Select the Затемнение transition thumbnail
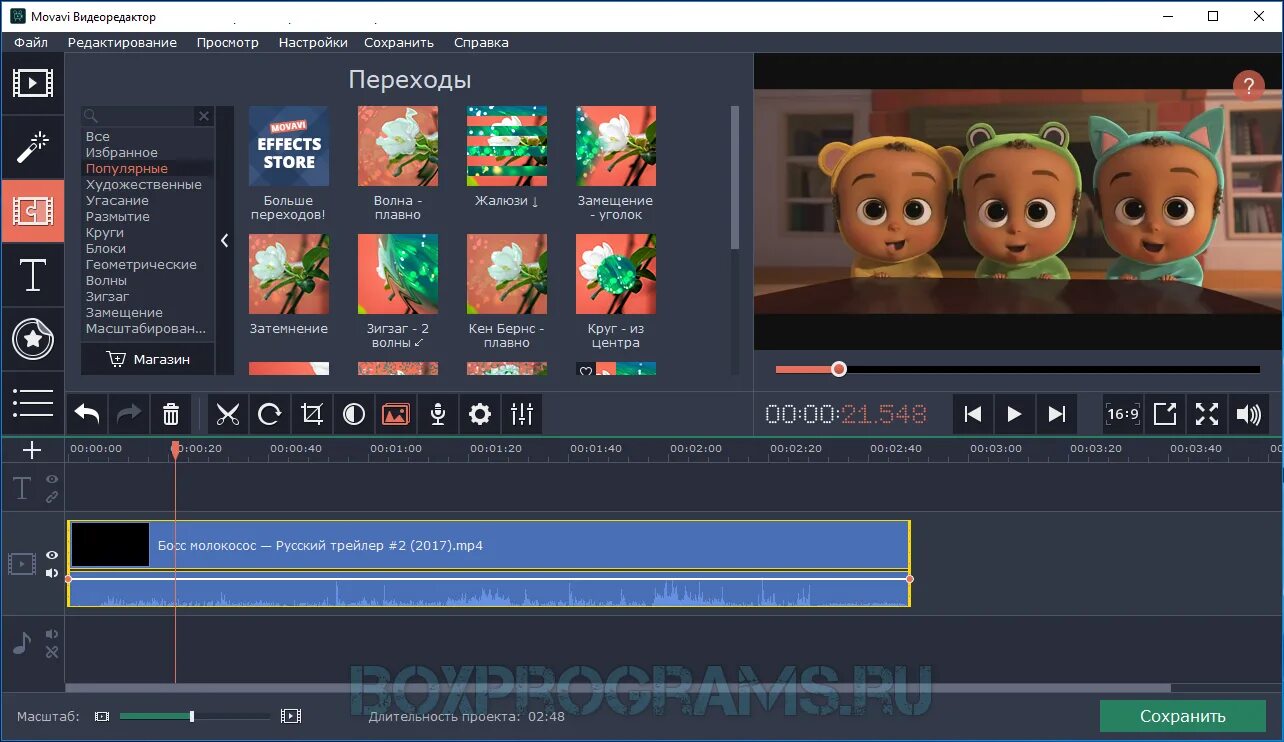 tap(289, 274)
